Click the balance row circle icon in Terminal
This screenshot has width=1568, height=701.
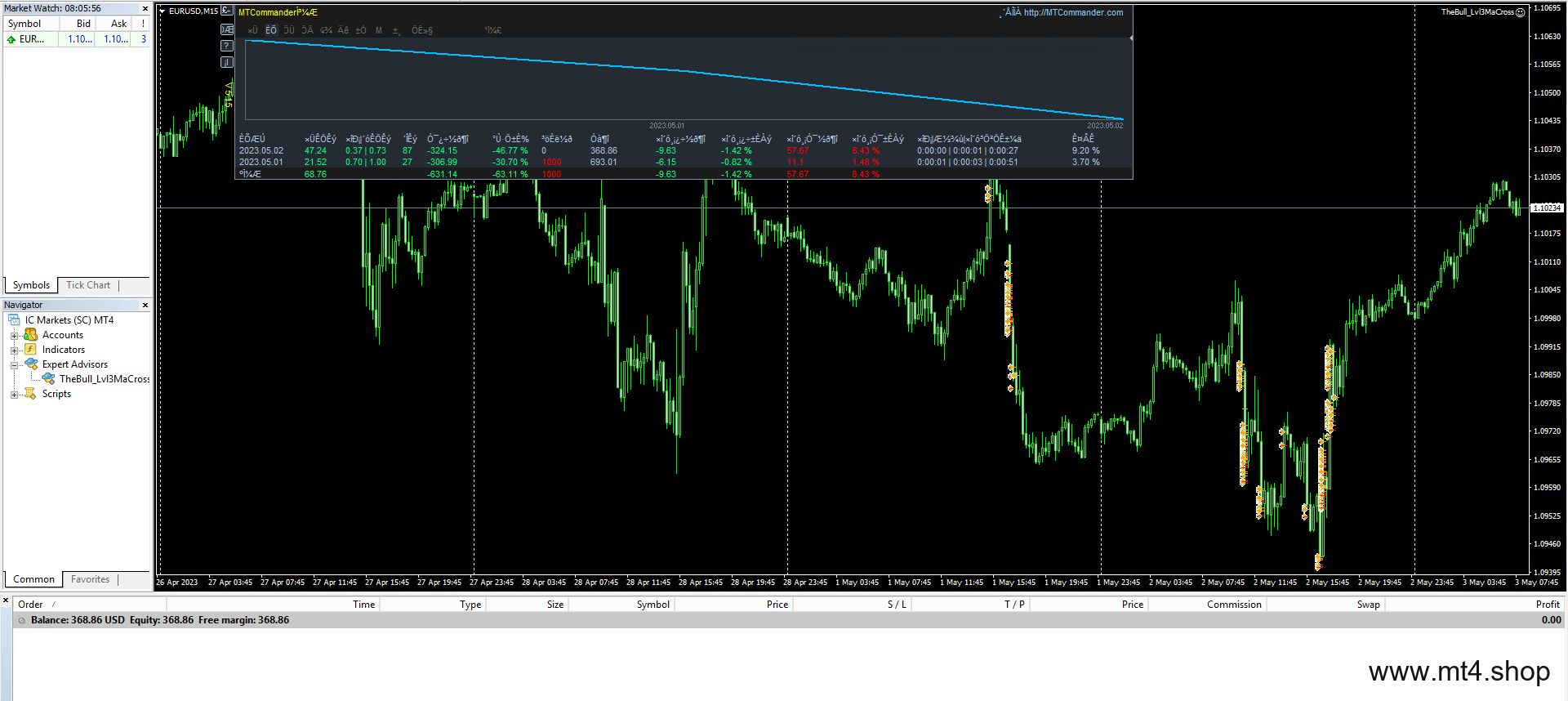coord(22,620)
